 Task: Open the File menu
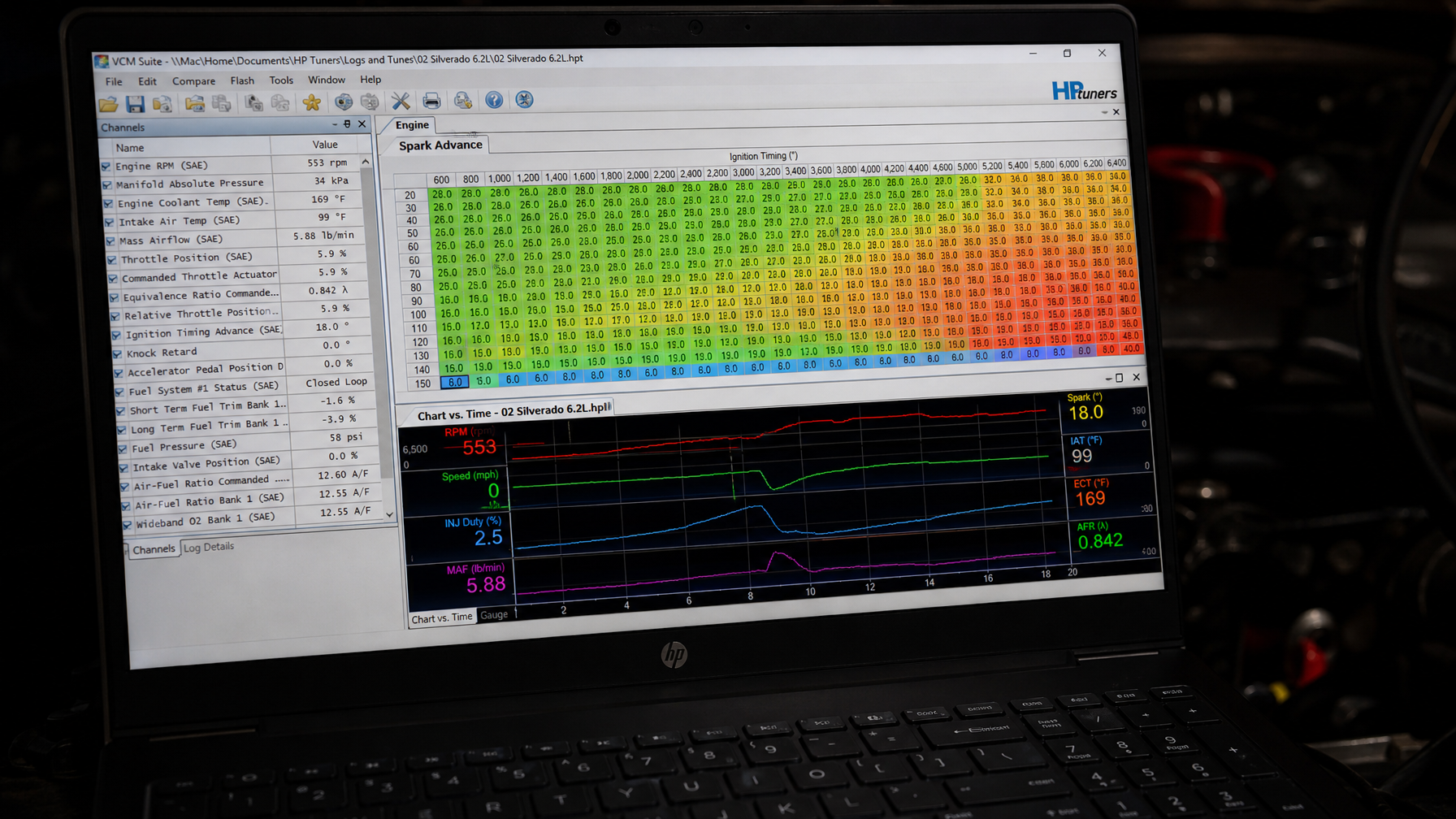[114, 82]
